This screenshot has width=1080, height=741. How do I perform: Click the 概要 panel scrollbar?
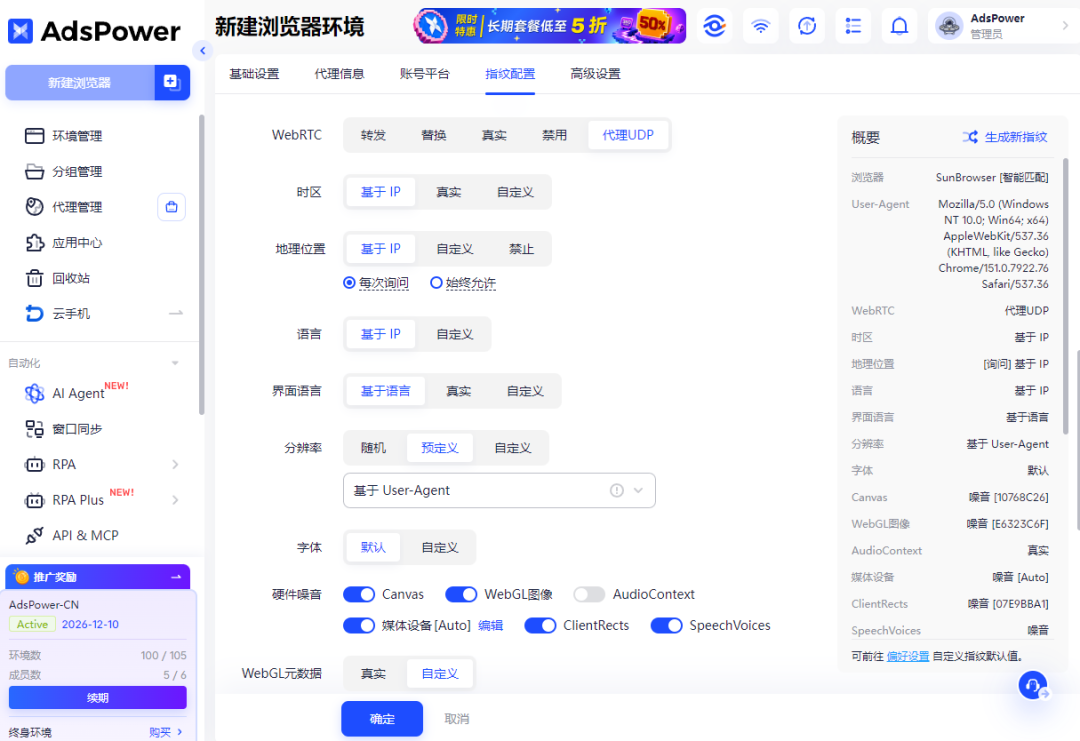point(1066,296)
